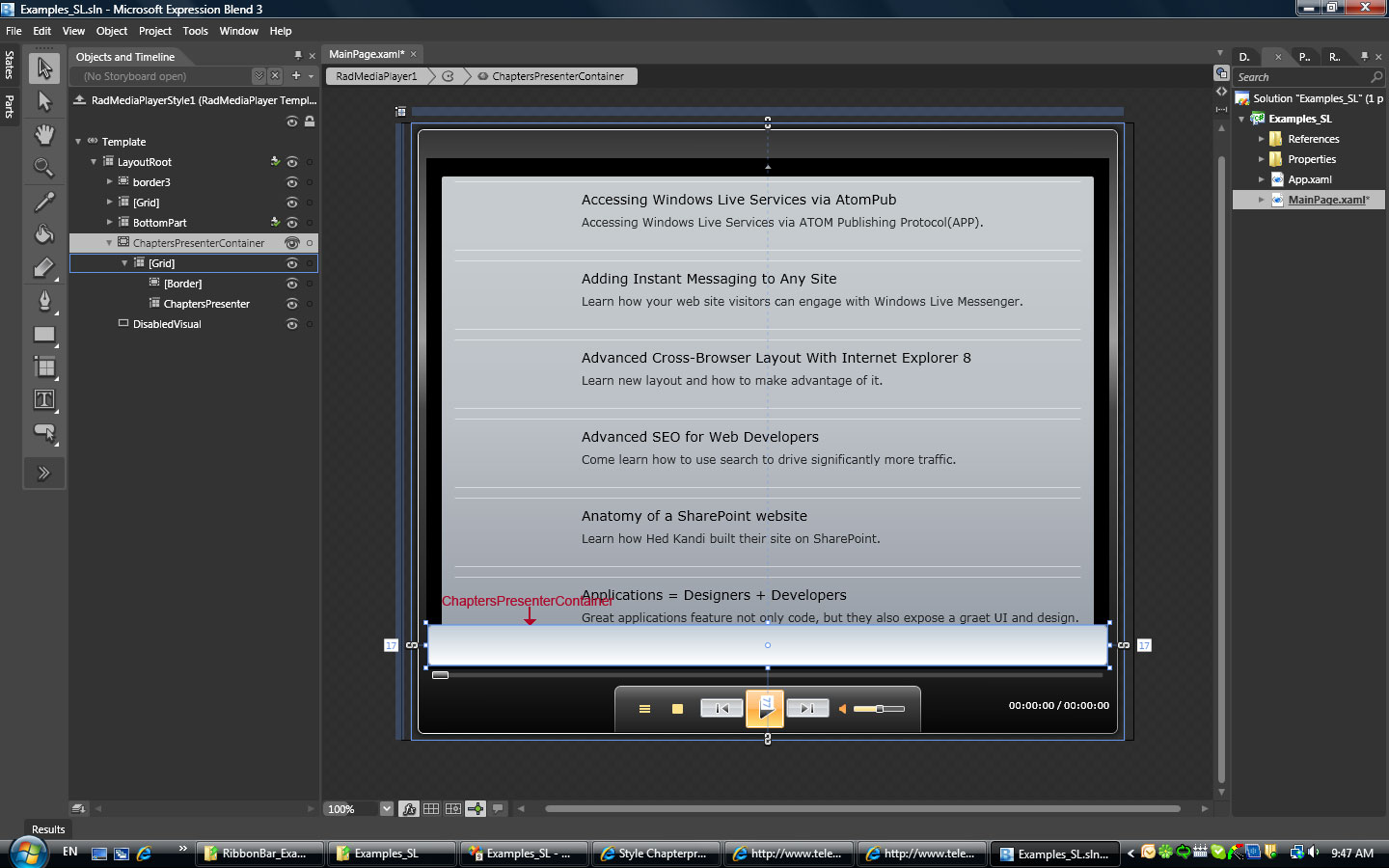This screenshot has height=868, width=1389.
Task: Click the mute speaker icon in player
Action: coord(842,709)
